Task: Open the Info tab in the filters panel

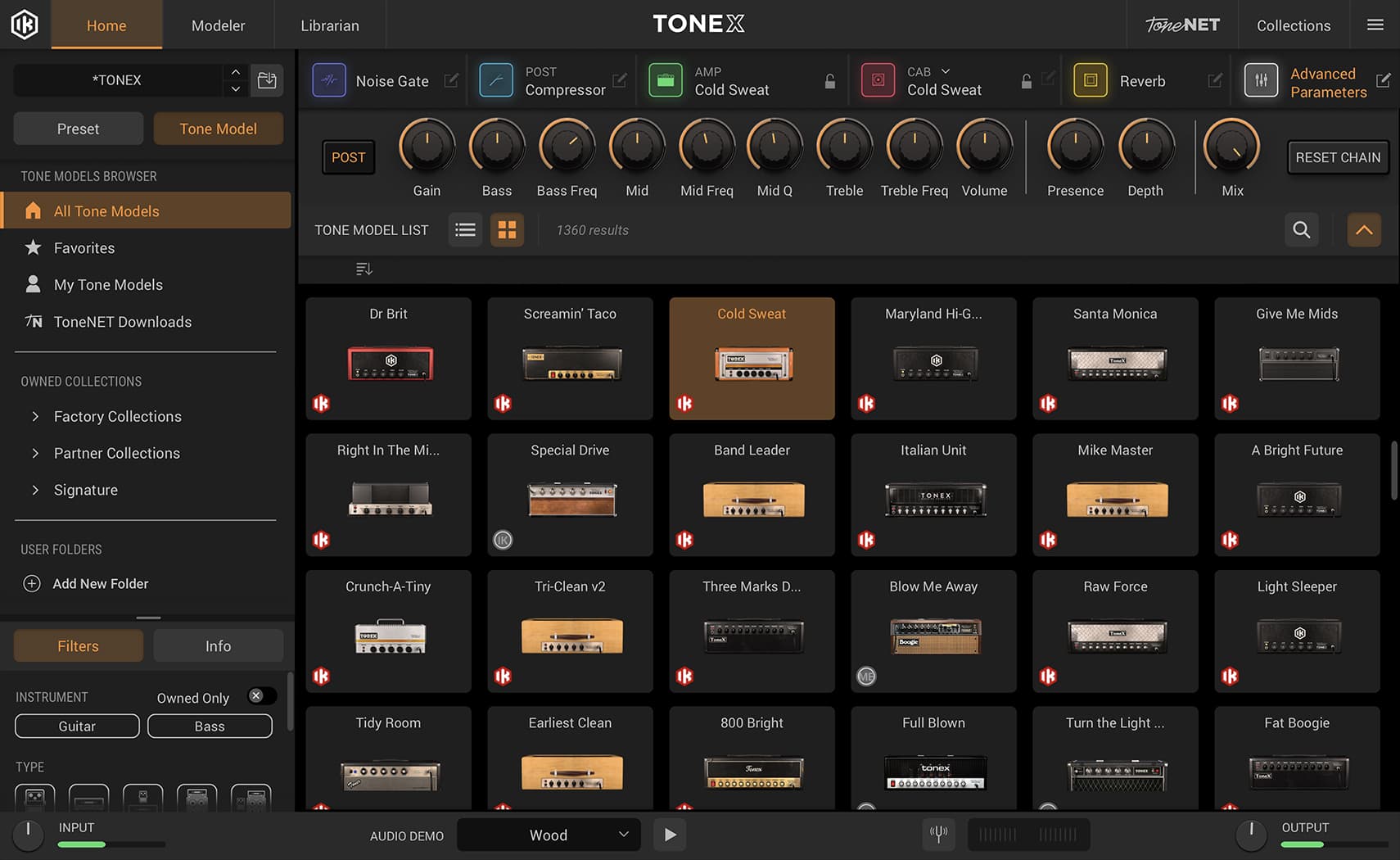Action: click(x=218, y=645)
